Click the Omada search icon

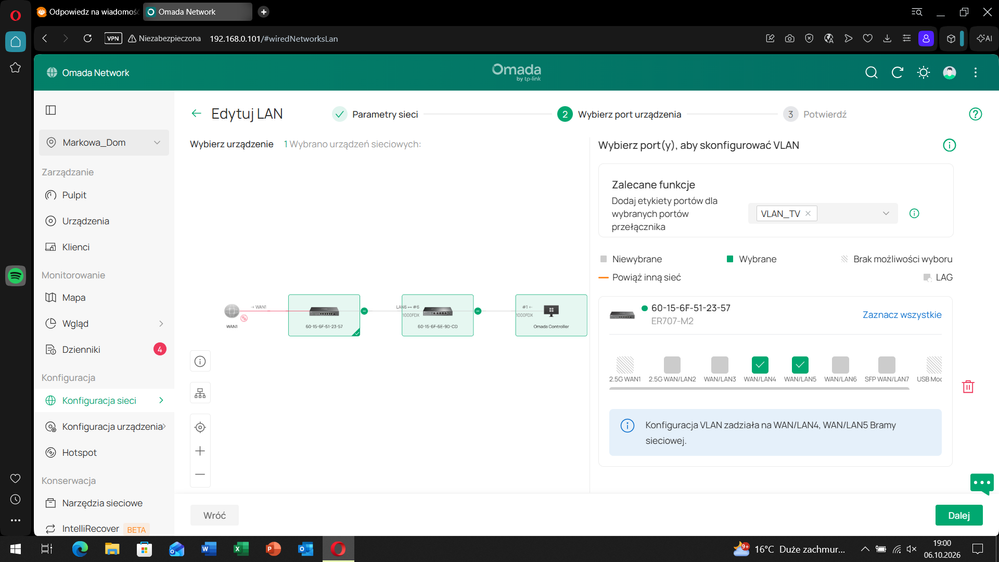coord(871,73)
